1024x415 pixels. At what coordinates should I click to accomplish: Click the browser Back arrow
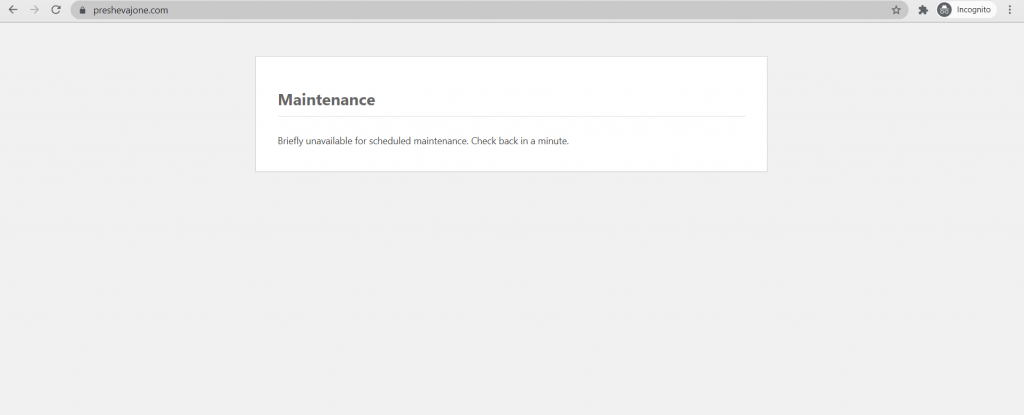(x=13, y=10)
